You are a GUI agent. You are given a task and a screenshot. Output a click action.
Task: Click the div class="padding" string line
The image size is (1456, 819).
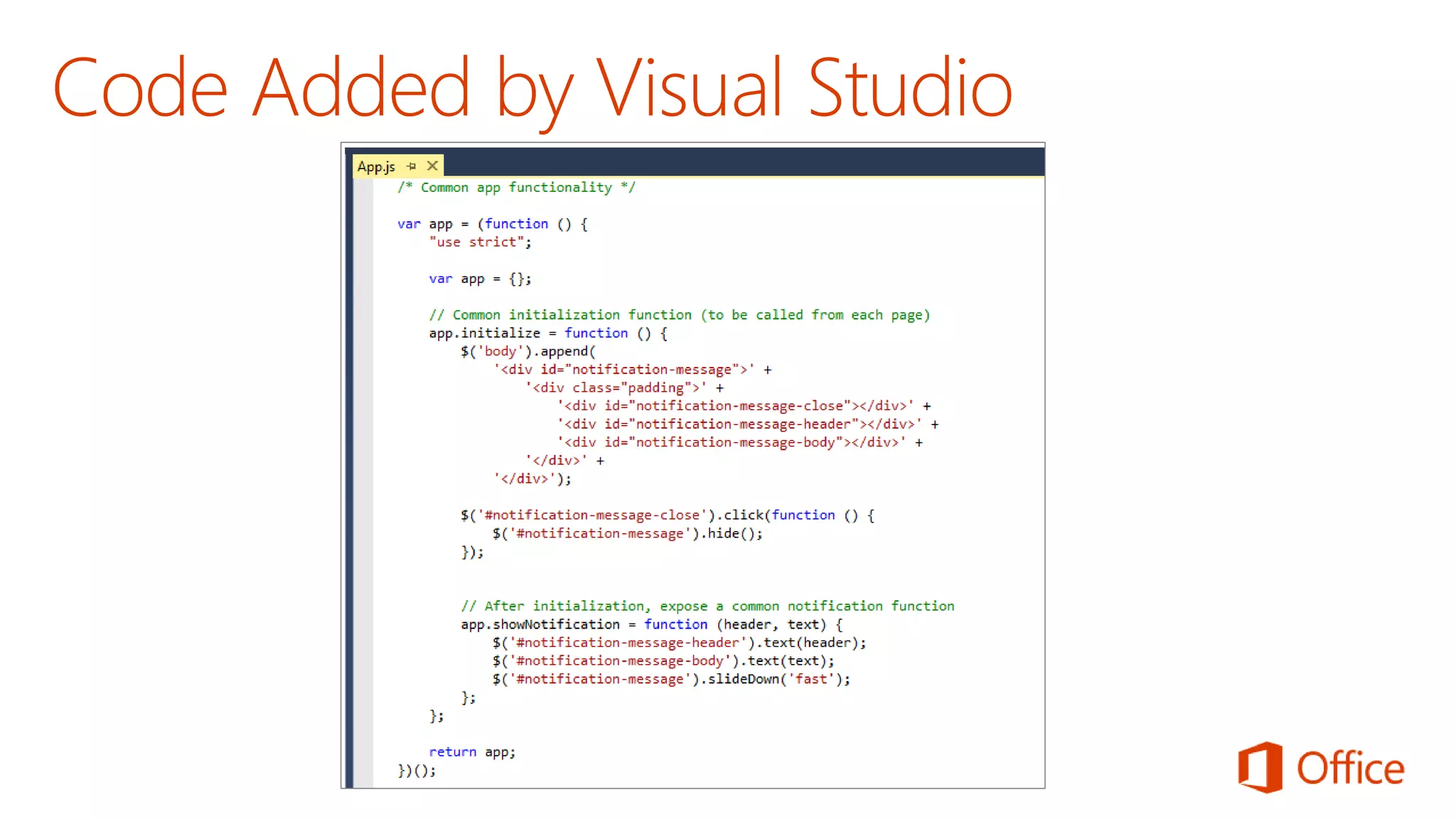(624, 388)
